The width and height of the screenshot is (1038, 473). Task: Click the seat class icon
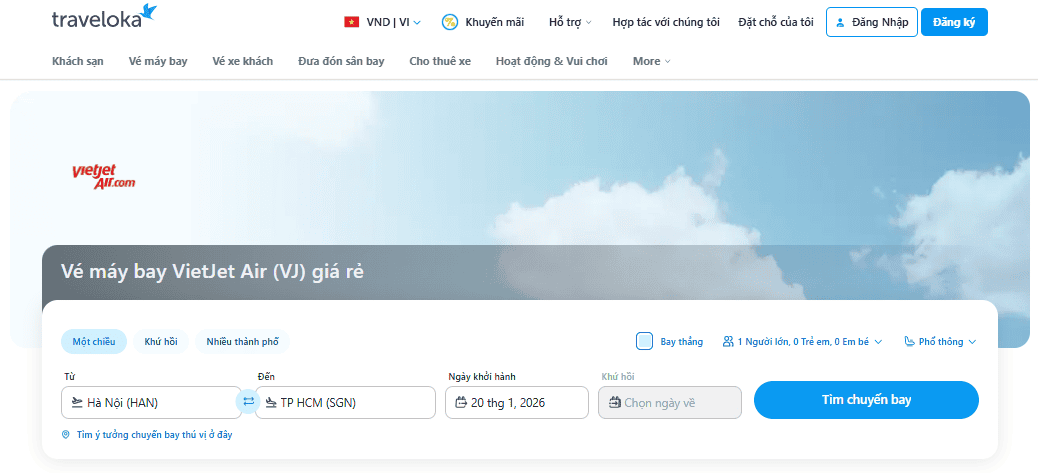click(x=909, y=342)
